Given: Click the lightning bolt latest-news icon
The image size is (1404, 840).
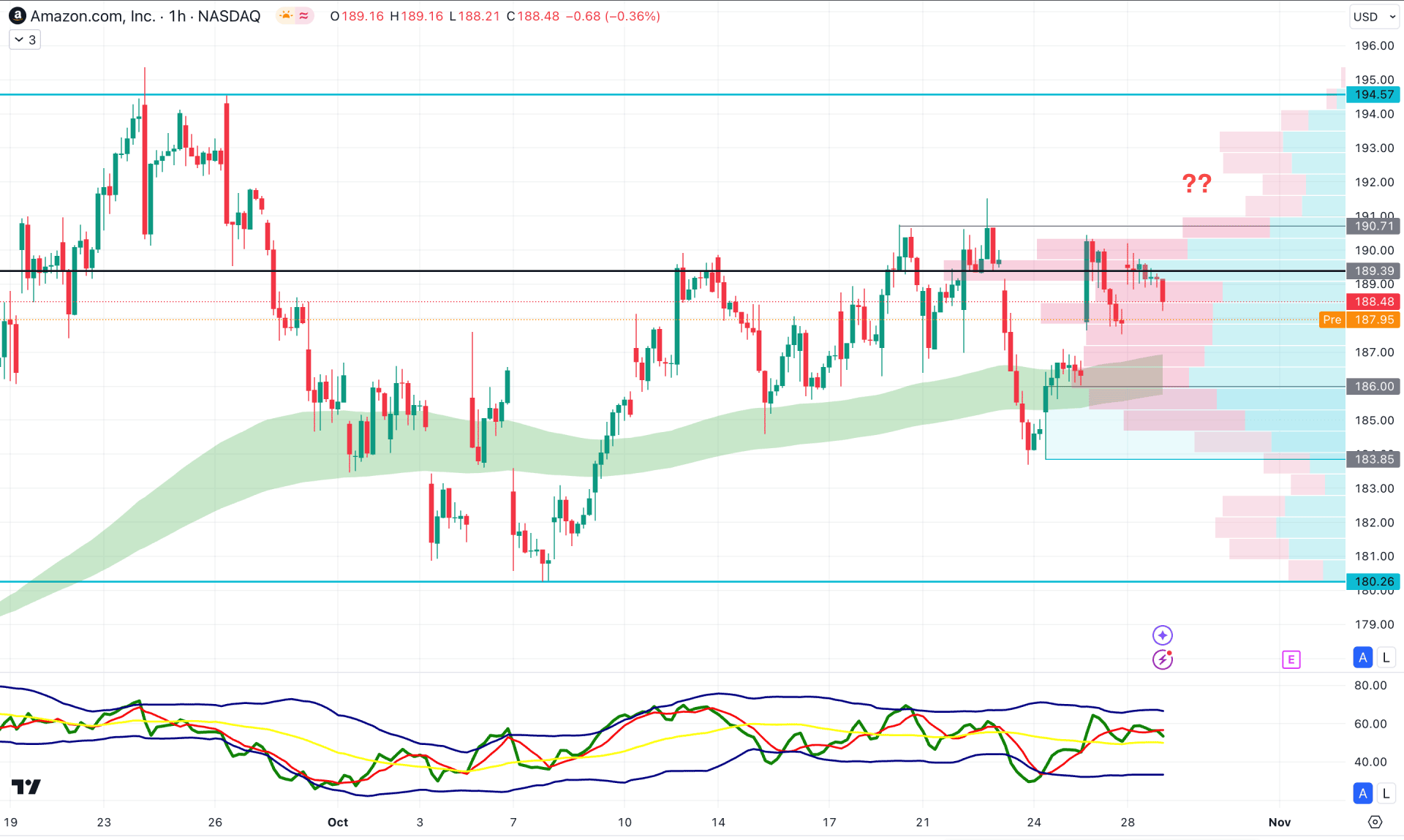Looking at the screenshot, I should pyautogui.click(x=1162, y=659).
